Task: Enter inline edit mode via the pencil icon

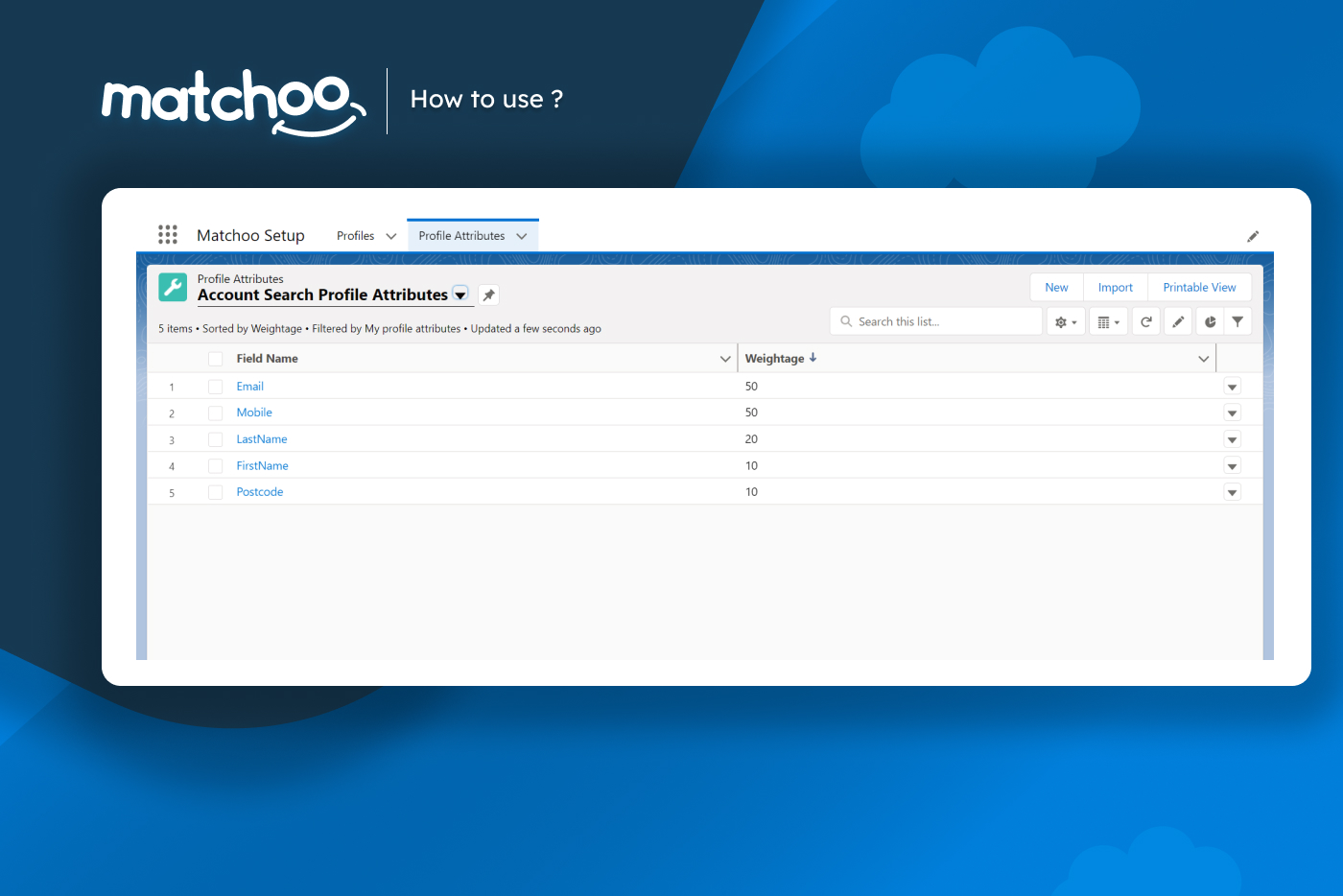Action: (x=1177, y=320)
